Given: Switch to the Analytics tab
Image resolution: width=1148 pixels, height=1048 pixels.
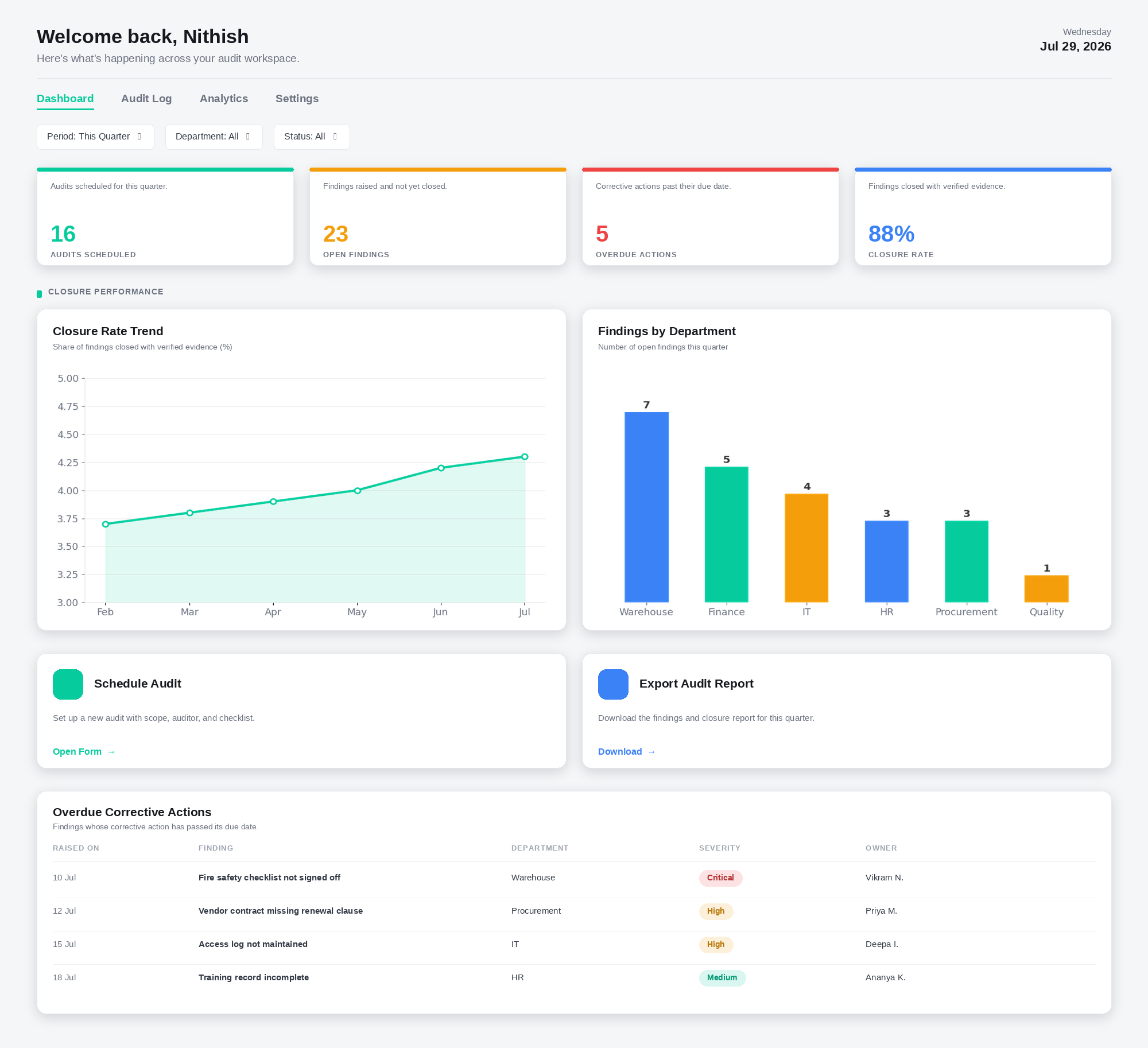Looking at the screenshot, I should pyautogui.click(x=224, y=99).
